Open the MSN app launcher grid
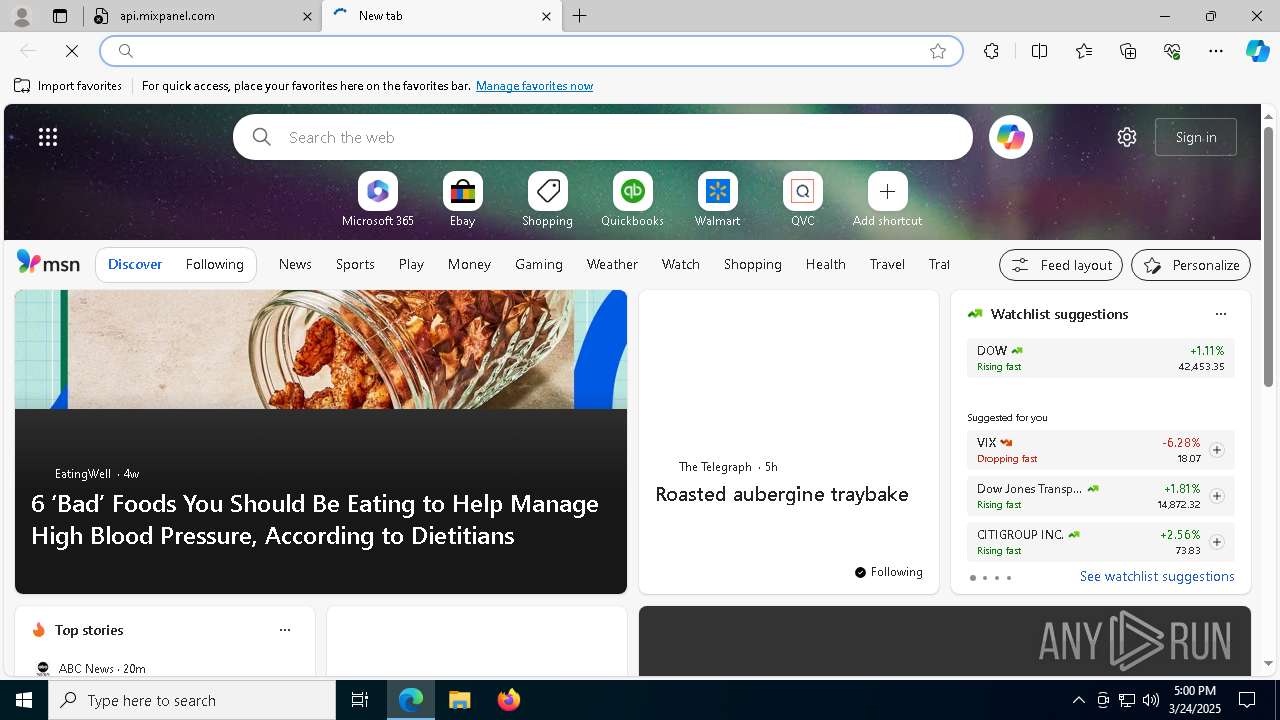 click(48, 137)
